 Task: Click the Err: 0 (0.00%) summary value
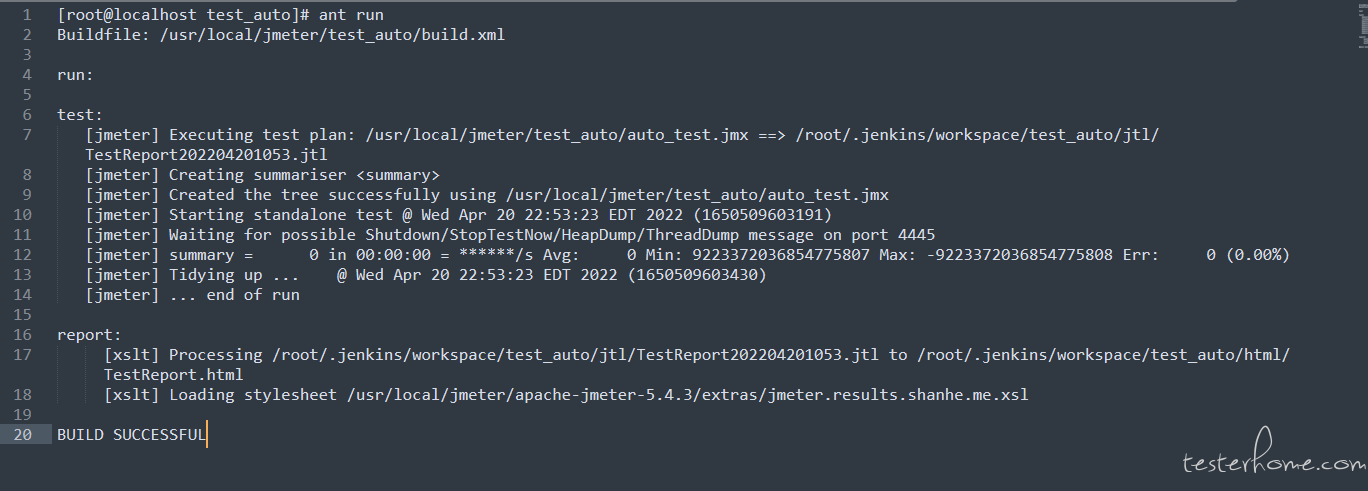tap(1205, 255)
